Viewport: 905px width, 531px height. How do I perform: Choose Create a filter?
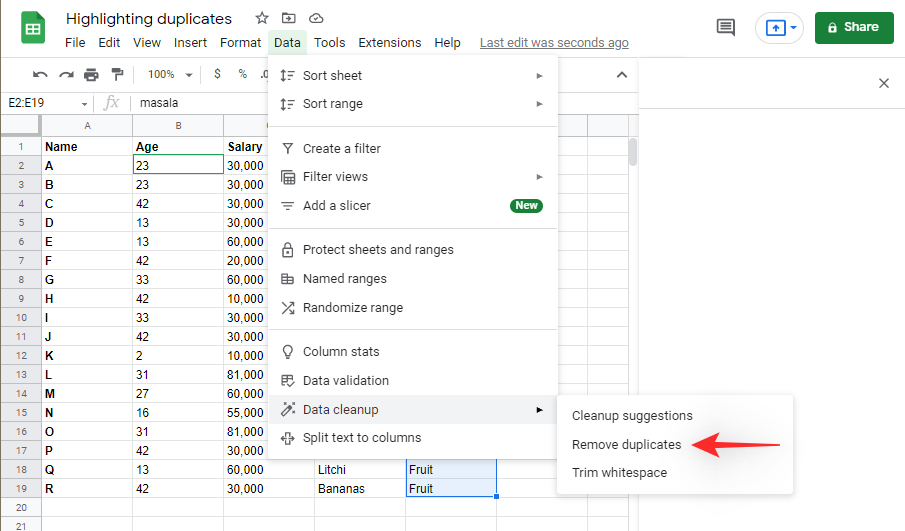coord(413,148)
